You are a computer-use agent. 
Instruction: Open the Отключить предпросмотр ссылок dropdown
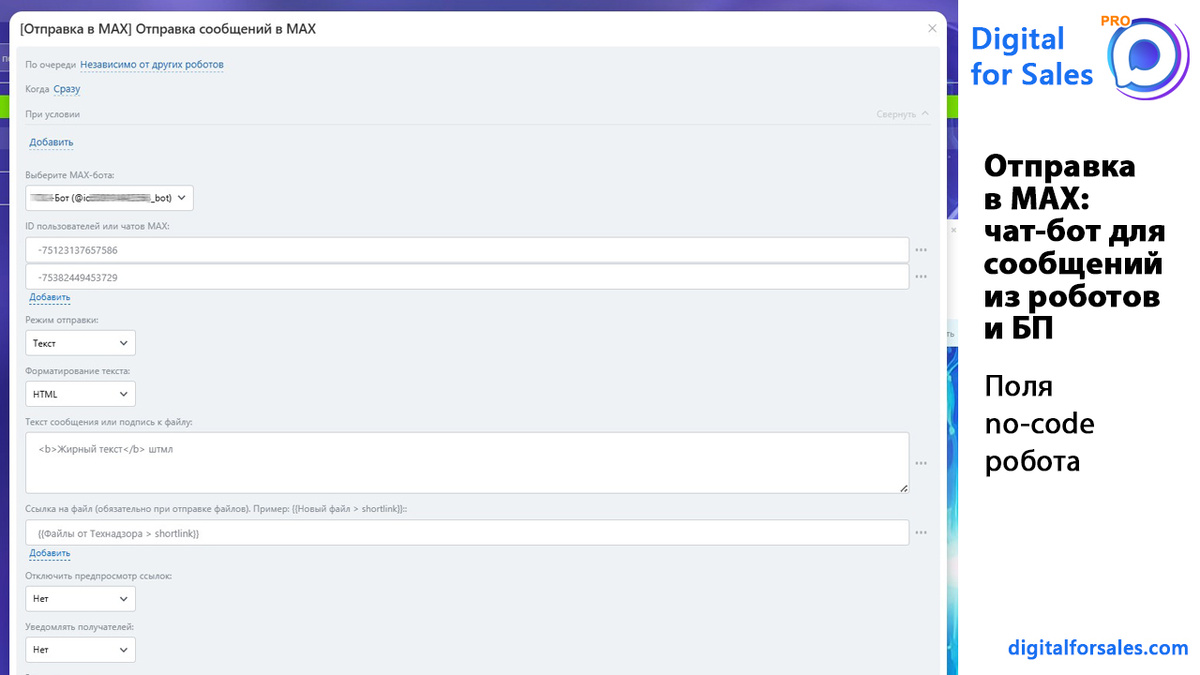[80, 599]
